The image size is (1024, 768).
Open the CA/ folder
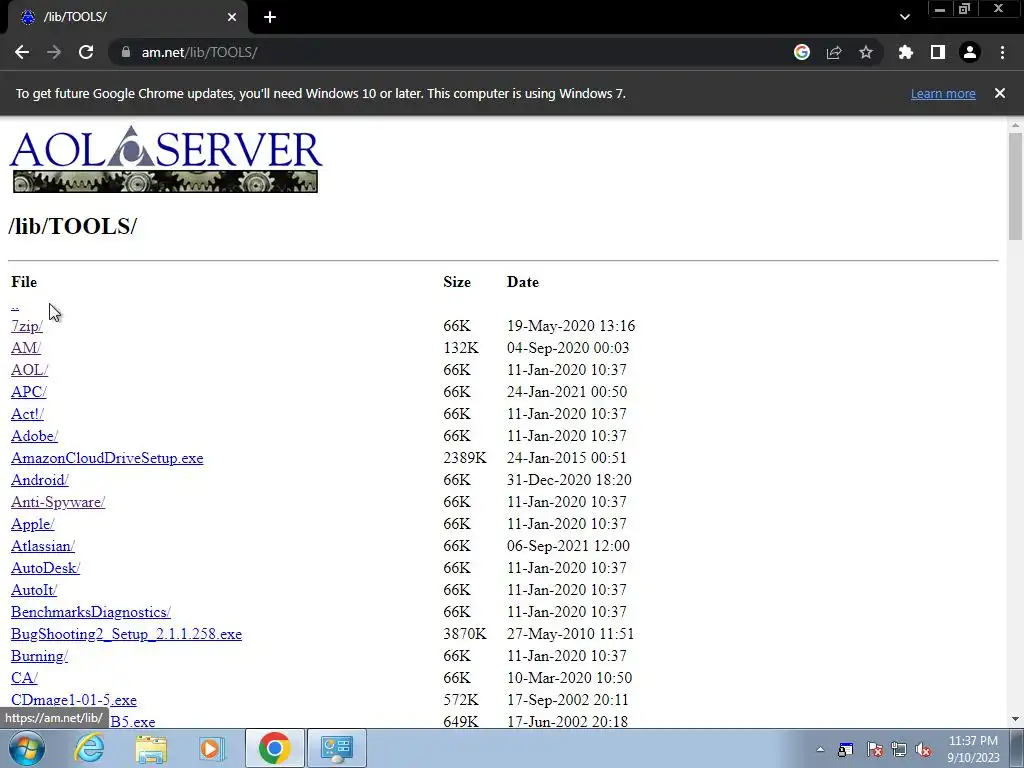click(x=24, y=678)
